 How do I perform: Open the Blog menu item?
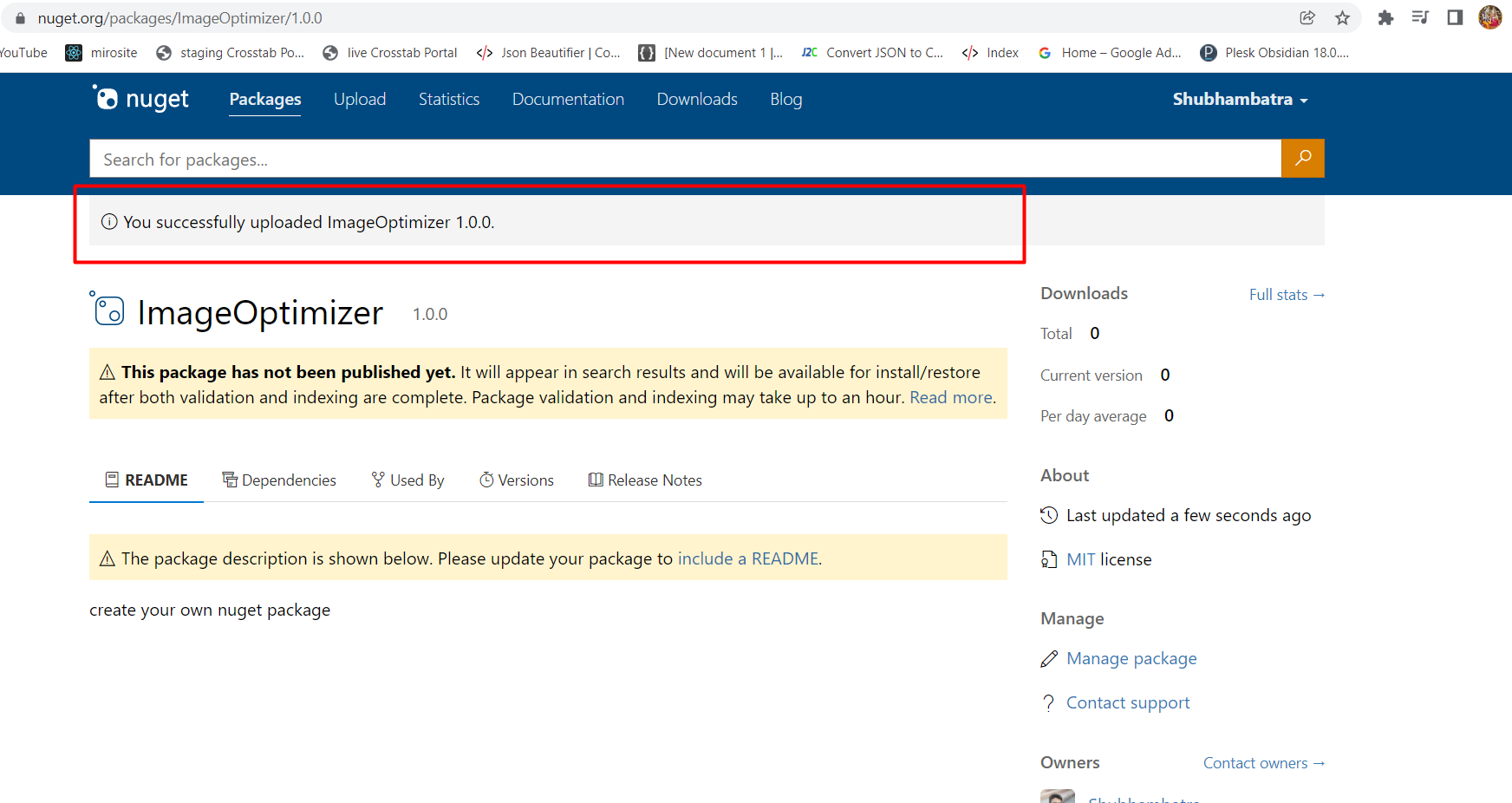click(786, 100)
